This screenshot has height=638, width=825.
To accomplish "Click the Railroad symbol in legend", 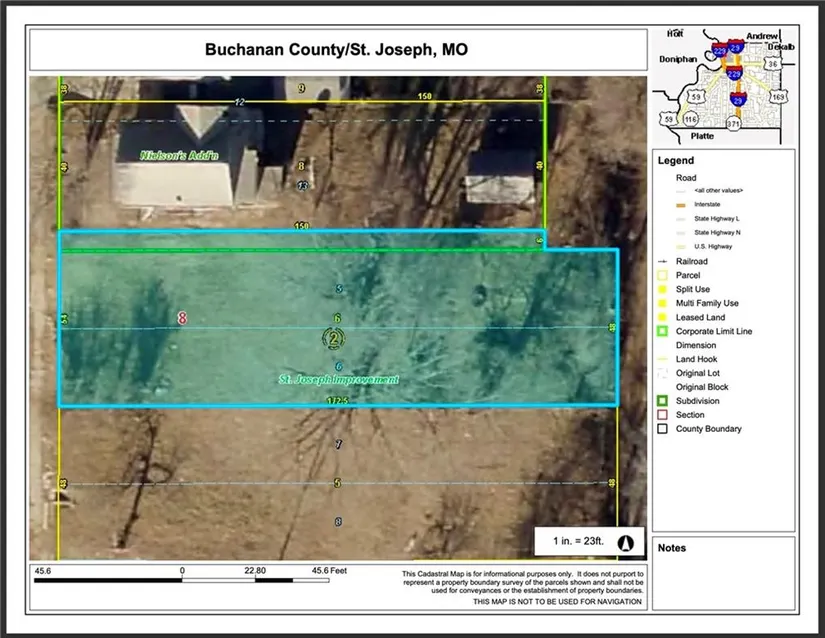I will (x=664, y=261).
